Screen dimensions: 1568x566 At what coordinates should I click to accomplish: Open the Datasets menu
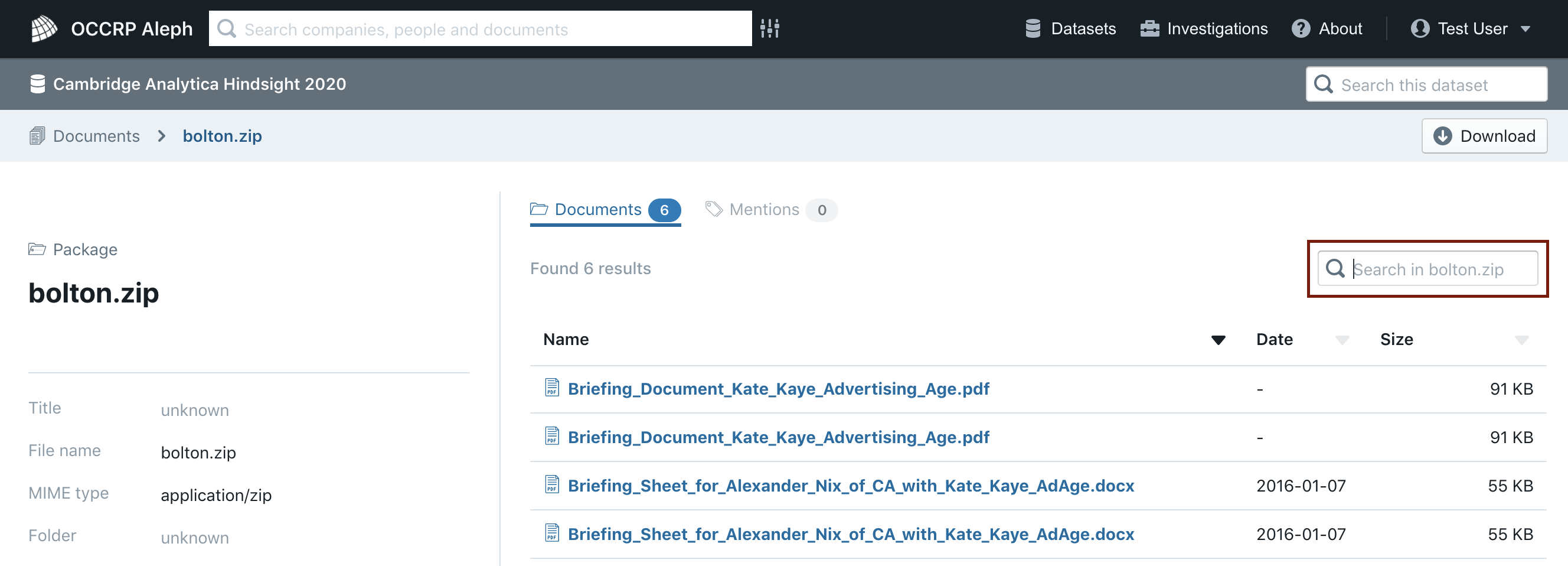(x=1071, y=28)
